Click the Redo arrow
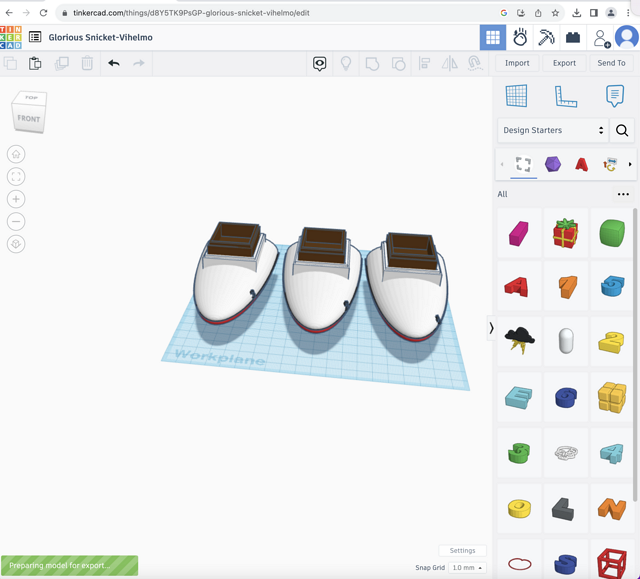Viewport: 640px width, 579px height. tap(139, 63)
